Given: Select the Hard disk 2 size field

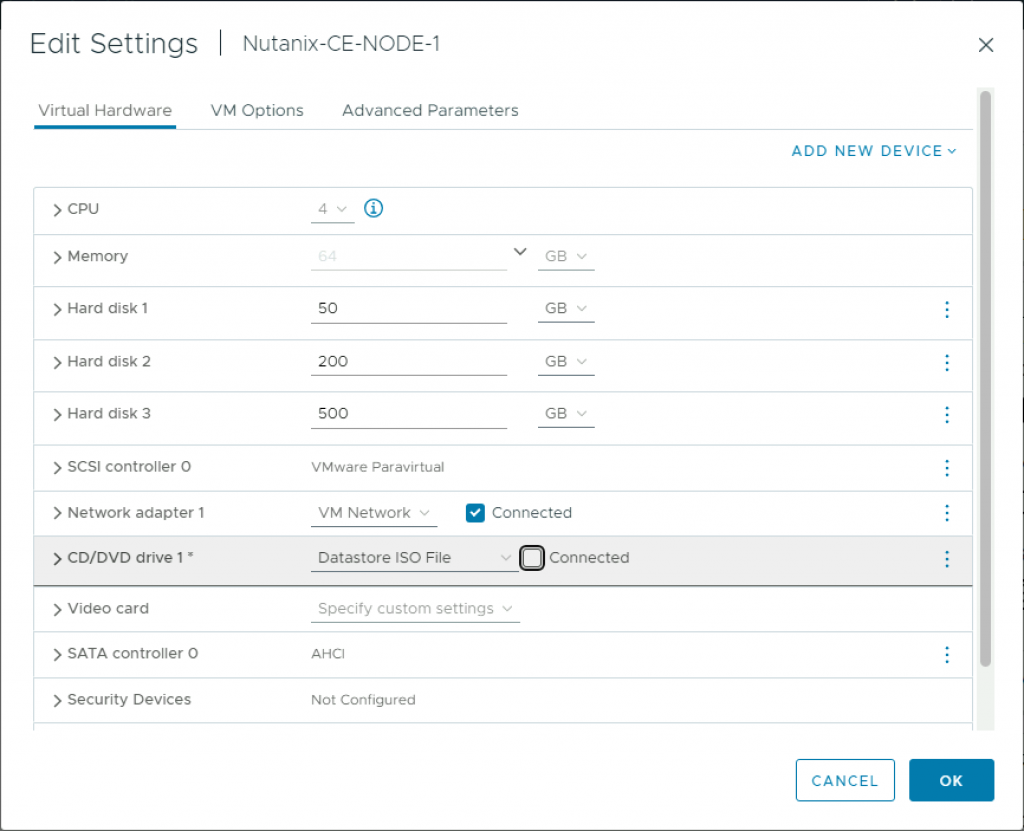Looking at the screenshot, I should (408, 360).
